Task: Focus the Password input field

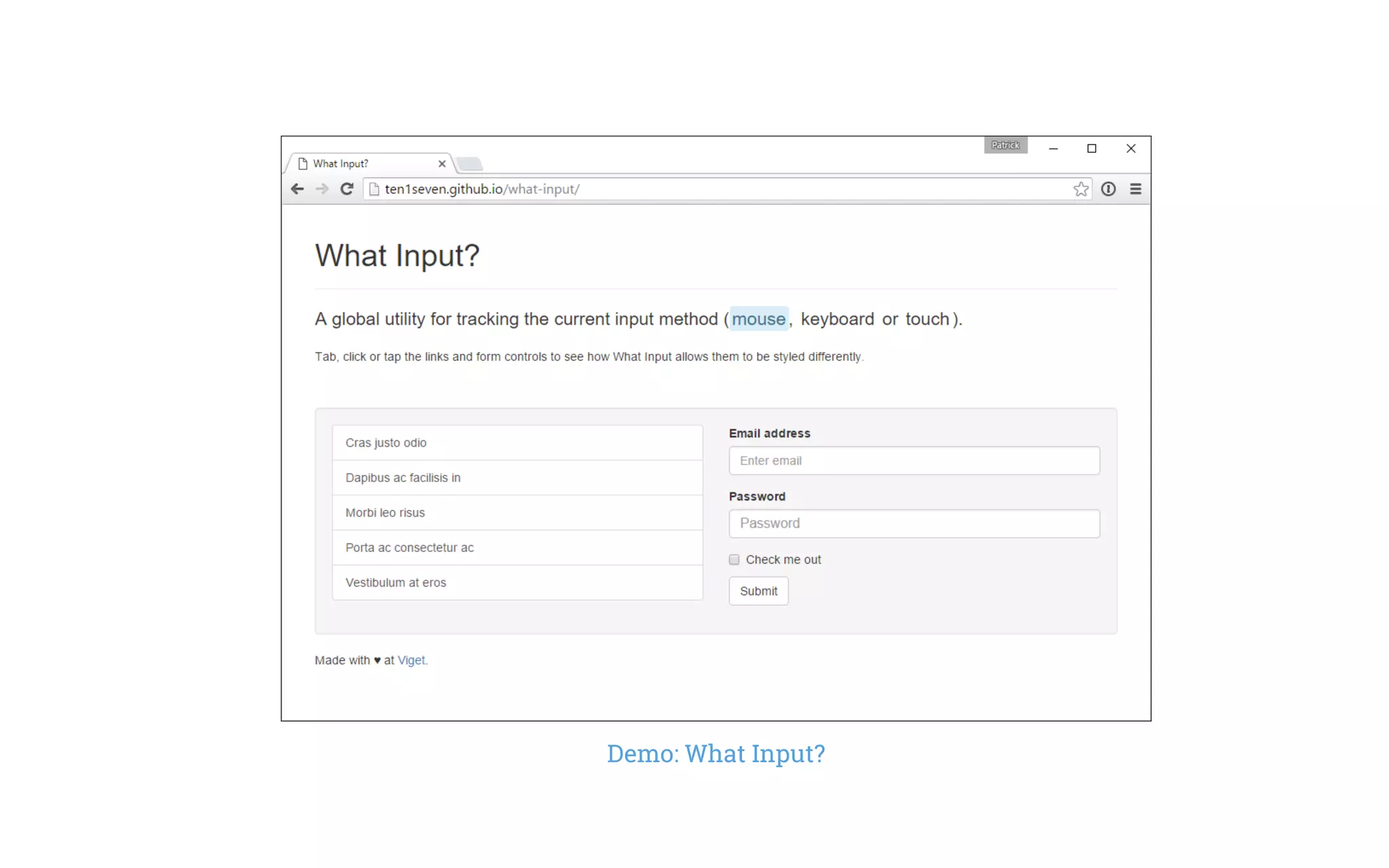Action: (914, 524)
